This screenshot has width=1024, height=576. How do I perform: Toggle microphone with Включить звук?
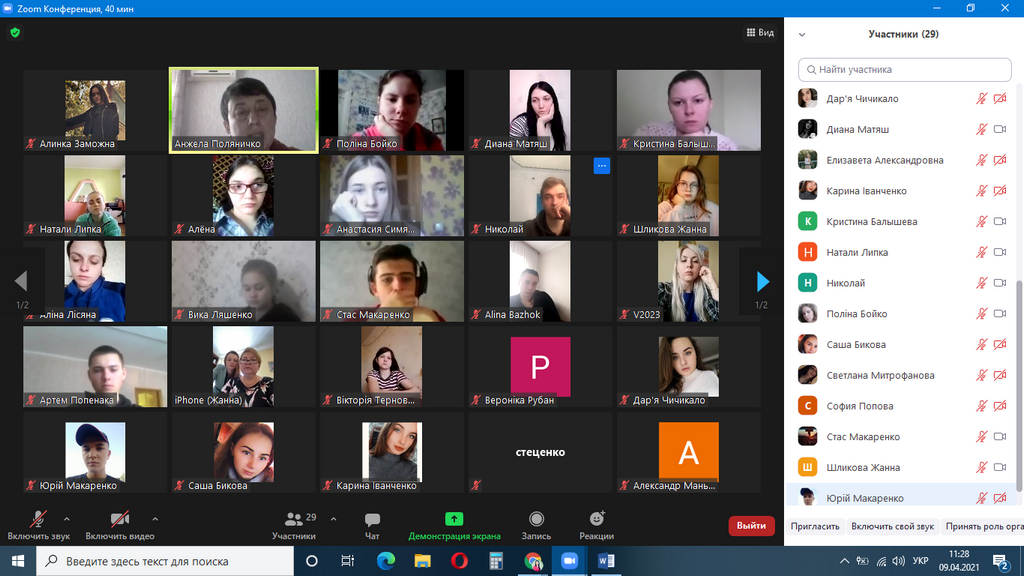(38, 519)
